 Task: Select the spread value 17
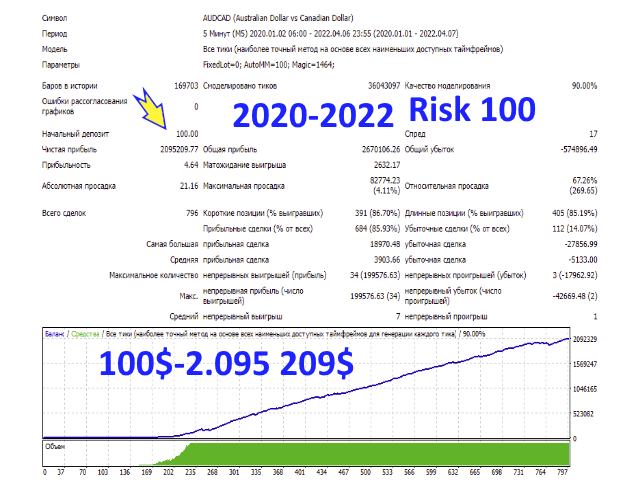coord(593,134)
